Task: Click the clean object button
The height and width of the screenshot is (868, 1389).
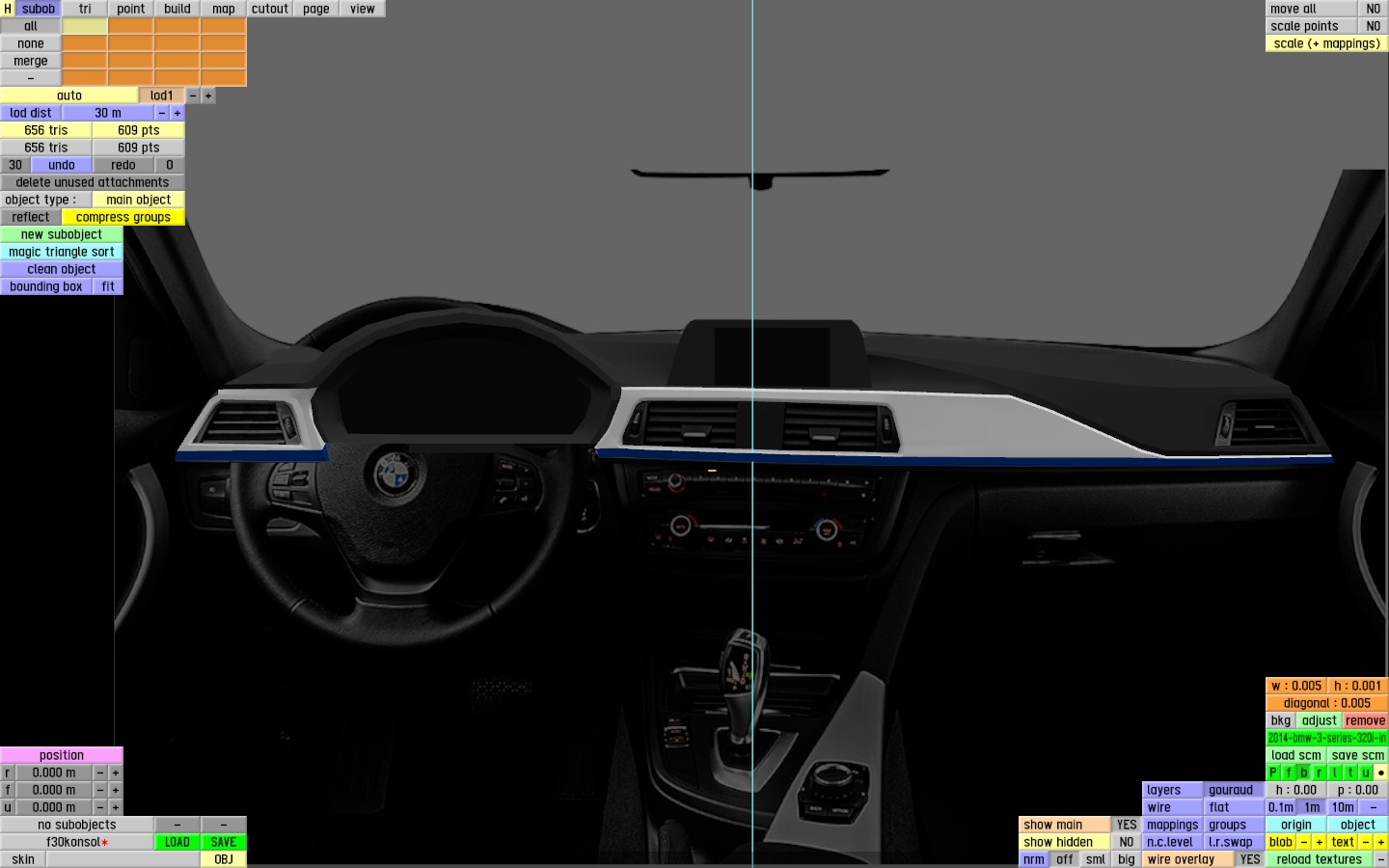Action: (x=62, y=269)
